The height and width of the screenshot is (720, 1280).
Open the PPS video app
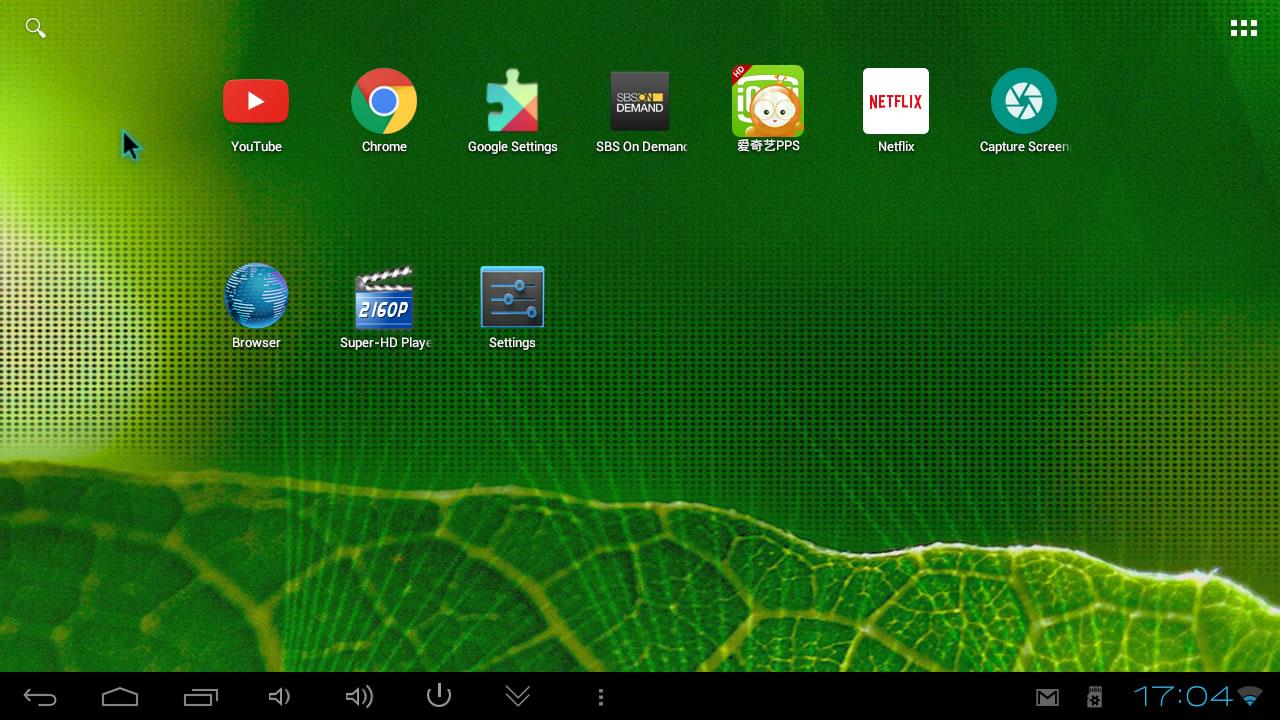[x=768, y=101]
